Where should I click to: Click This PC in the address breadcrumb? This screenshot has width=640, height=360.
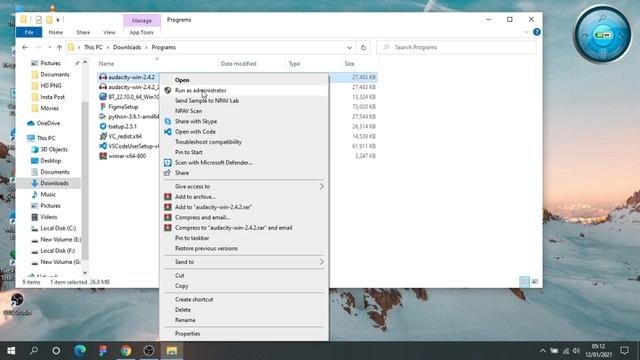tap(93, 47)
